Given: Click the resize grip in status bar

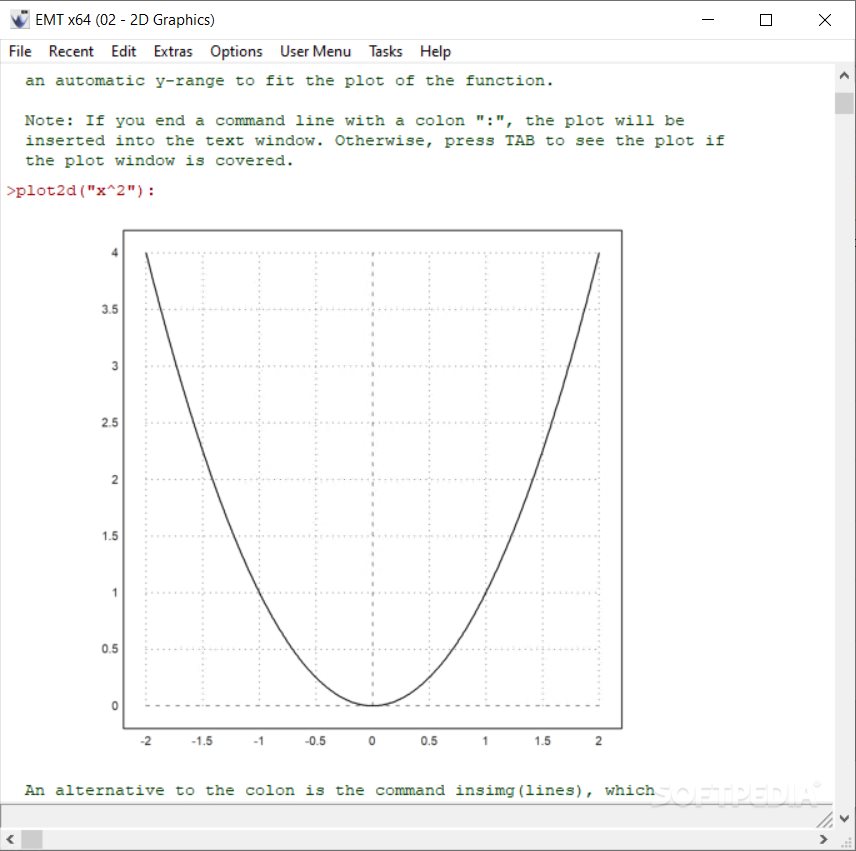Looking at the screenshot, I should (x=824, y=819).
